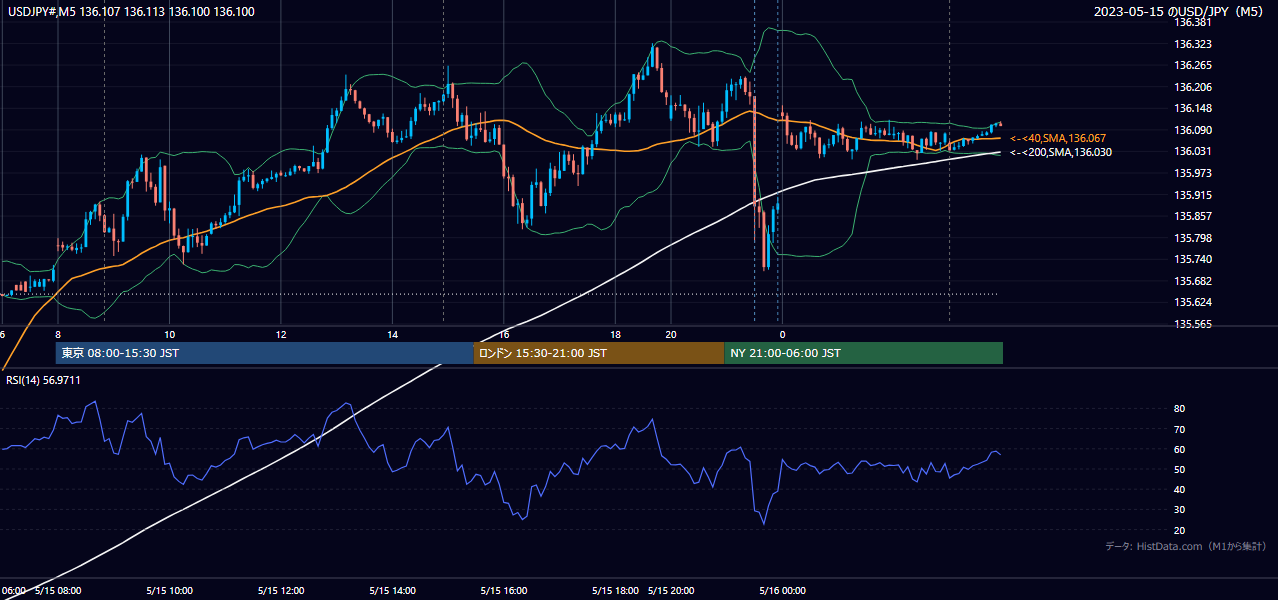Click bottom time label 5/15 14:00
Screen dimensions: 1278x600
(x=393, y=591)
